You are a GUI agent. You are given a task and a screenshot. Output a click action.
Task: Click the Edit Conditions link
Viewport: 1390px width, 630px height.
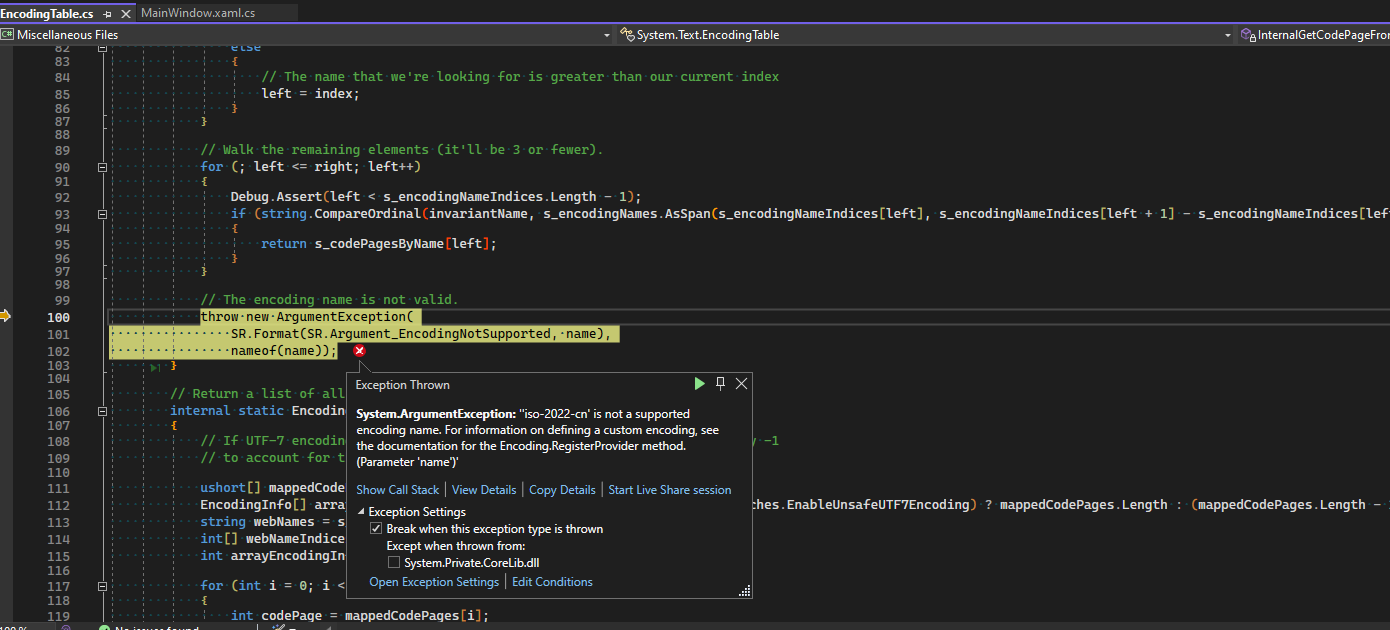point(552,582)
